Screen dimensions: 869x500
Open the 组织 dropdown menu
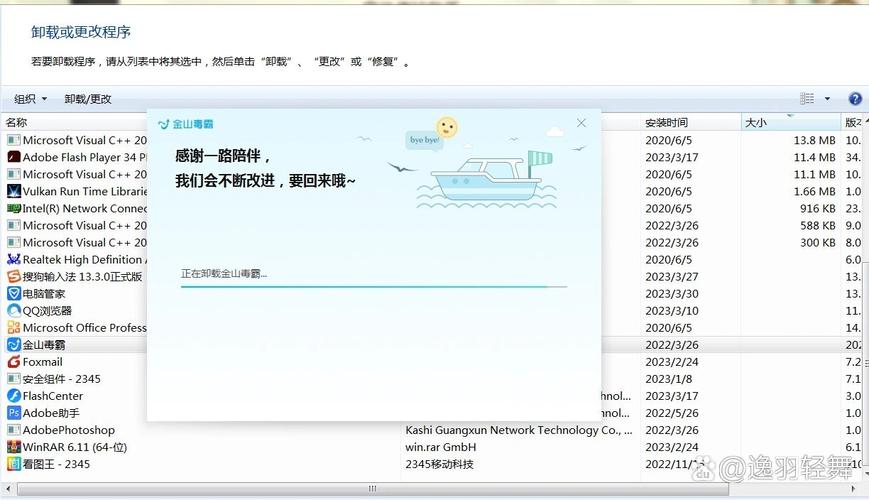pos(30,99)
